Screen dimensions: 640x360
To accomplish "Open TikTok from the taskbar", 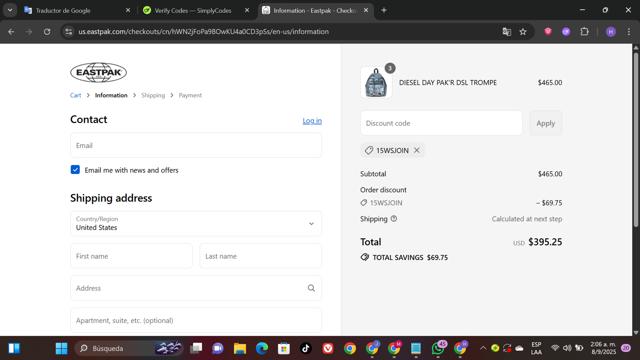I will (x=306, y=348).
